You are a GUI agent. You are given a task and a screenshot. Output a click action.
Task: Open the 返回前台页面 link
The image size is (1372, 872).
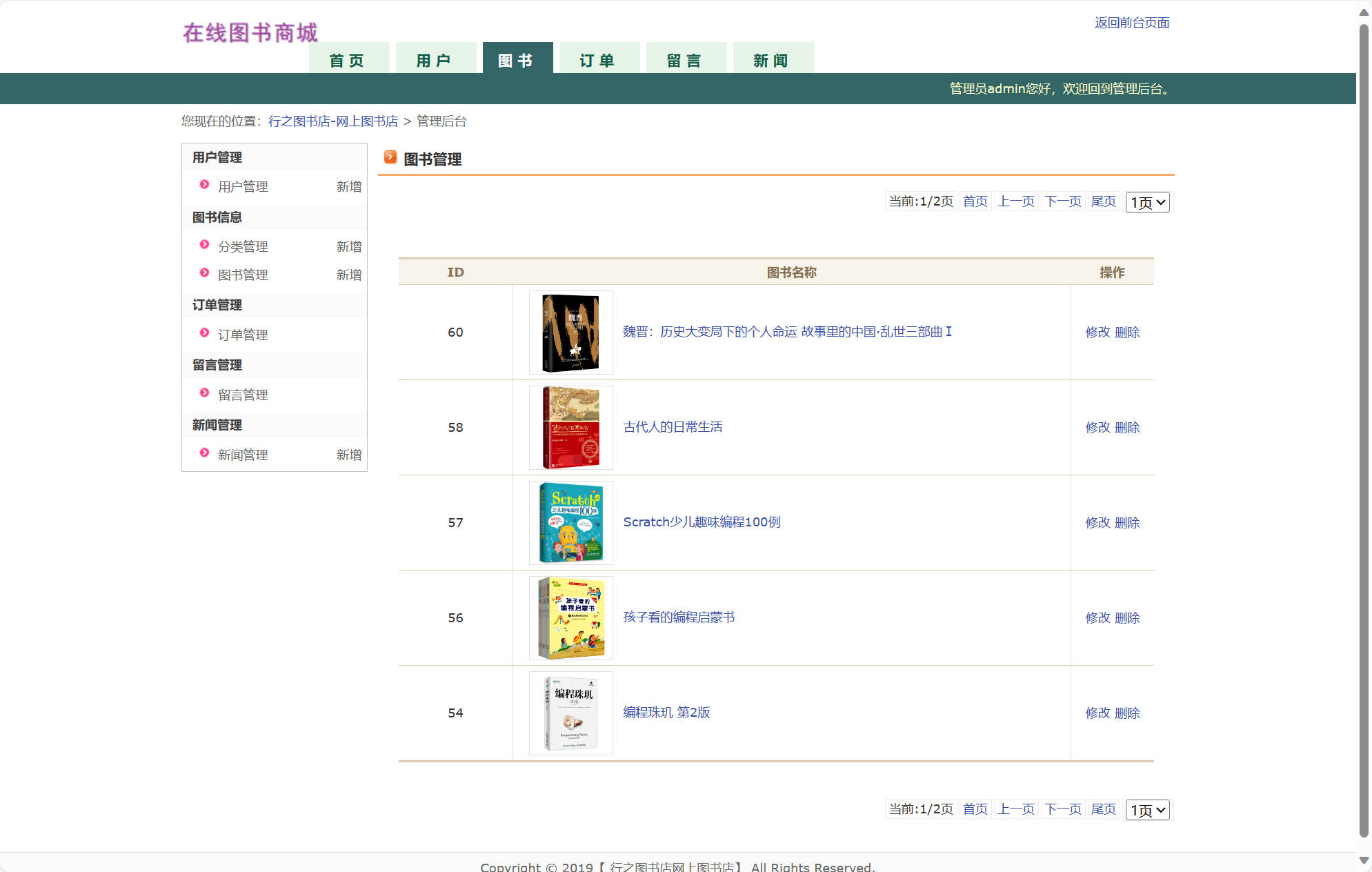(x=1131, y=23)
